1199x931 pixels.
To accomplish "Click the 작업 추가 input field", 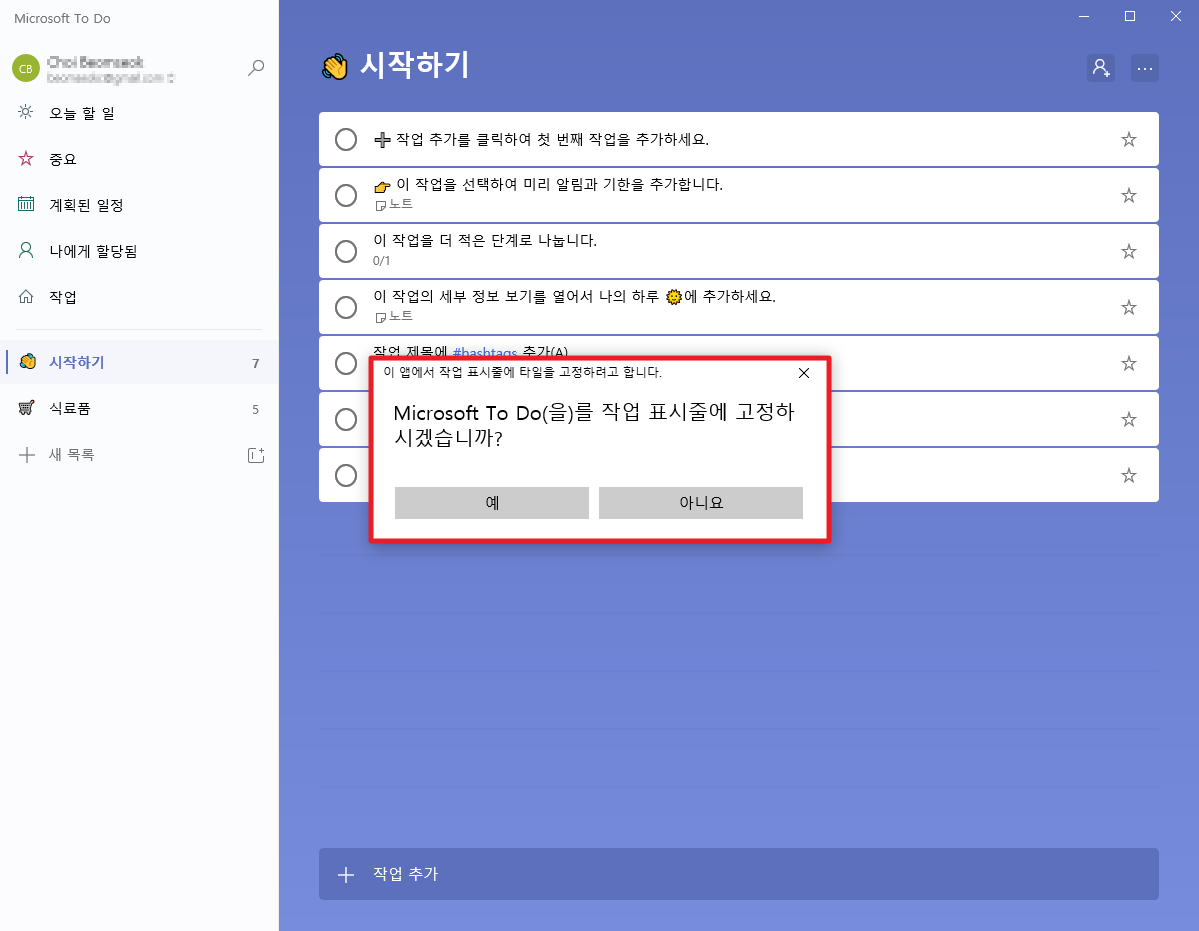I will 739,874.
